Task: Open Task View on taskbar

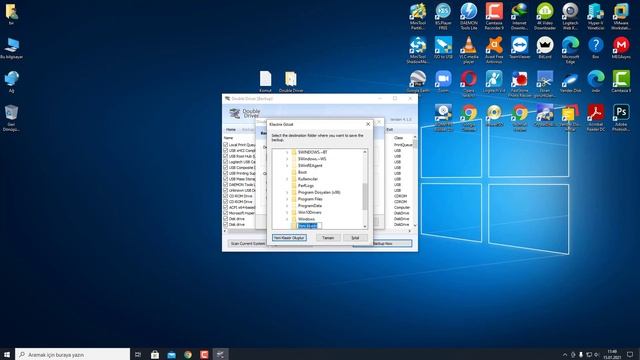Action: pos(138,354)
